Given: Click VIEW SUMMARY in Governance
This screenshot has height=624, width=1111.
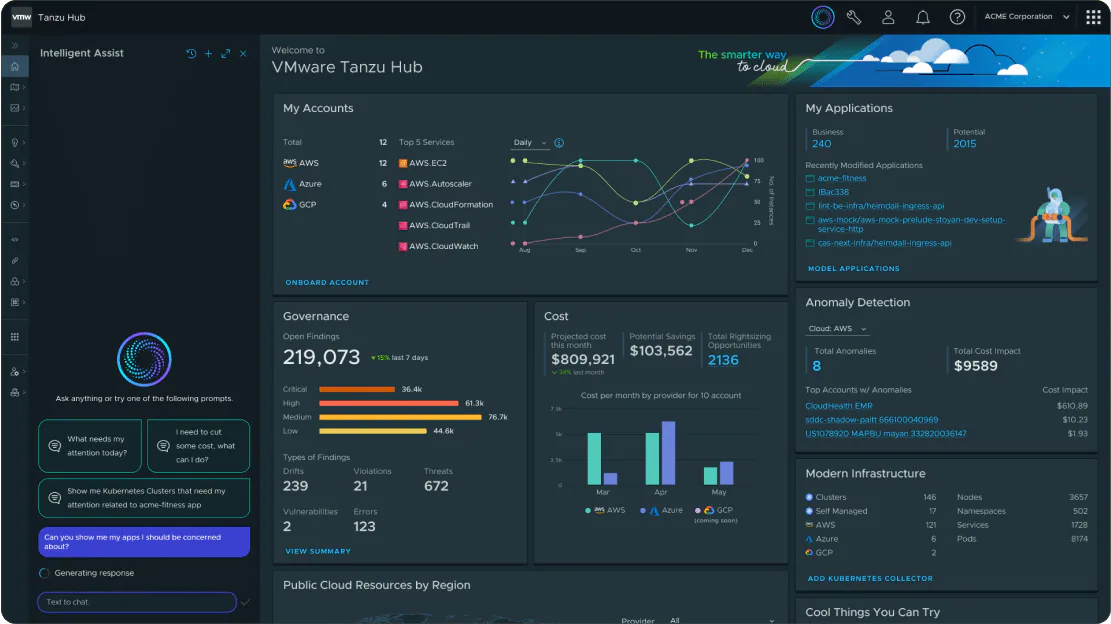Looking at the screenshot, I should click(x=318, y=551).
